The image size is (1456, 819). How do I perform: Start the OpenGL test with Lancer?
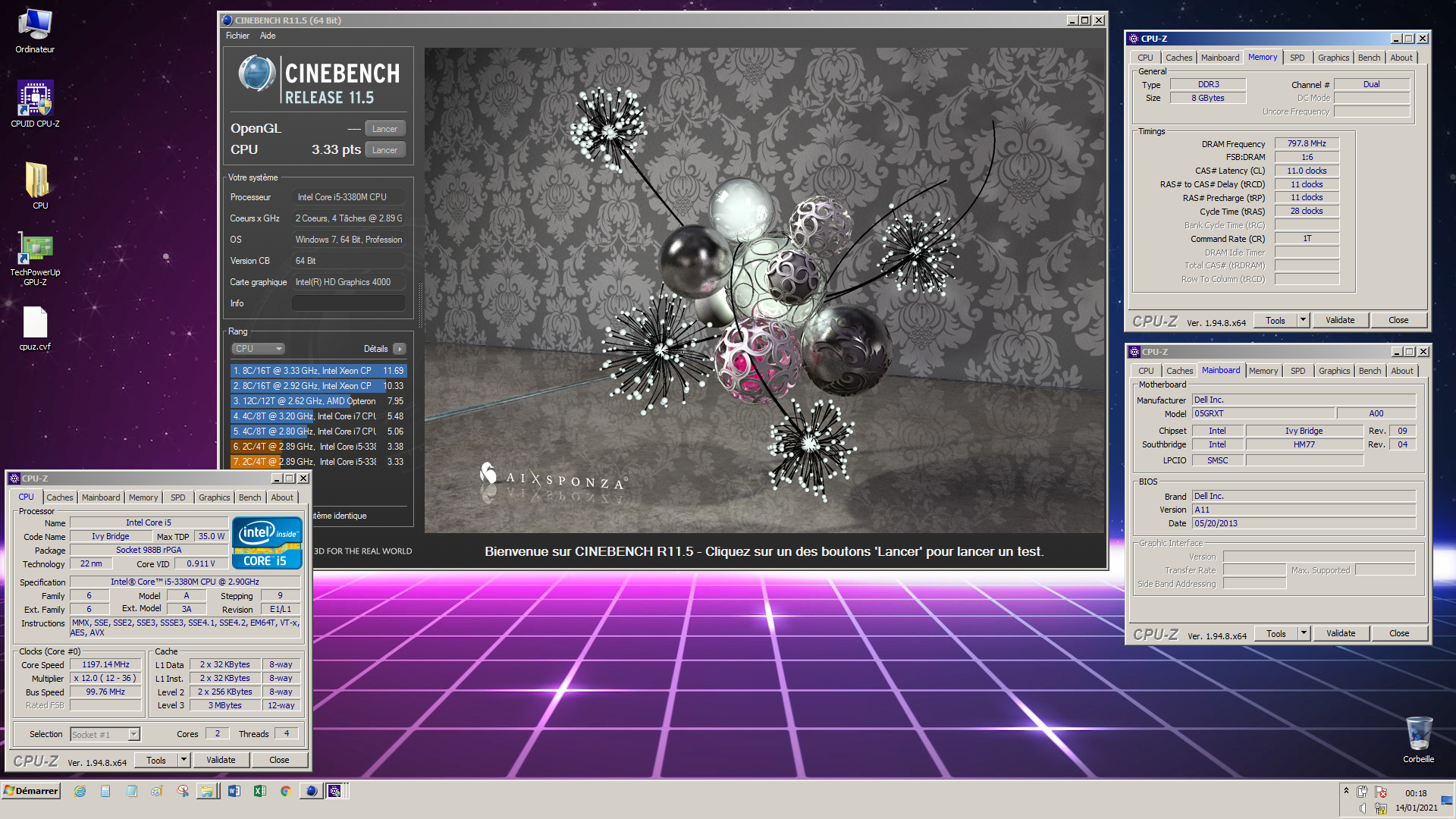coord(385,129)
